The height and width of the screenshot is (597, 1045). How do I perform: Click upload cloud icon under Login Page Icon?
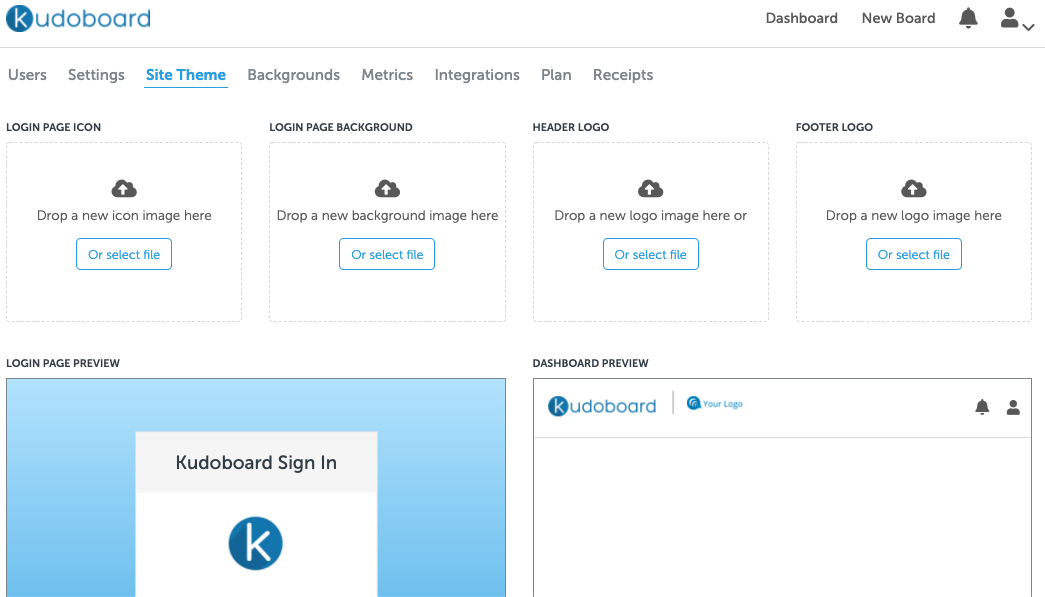(124, 189)
